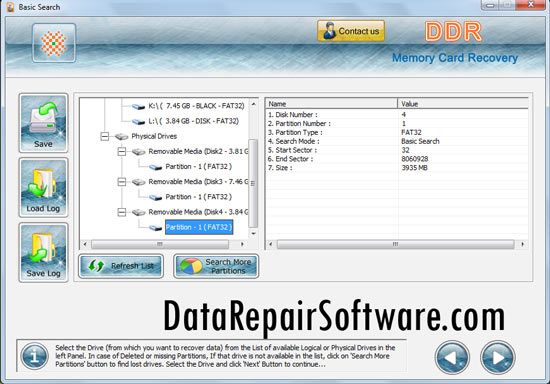Select Removable Media Disk3 - 7.46 GB
The width and height of the screenshot is (550, 384).
pos(198,182)
